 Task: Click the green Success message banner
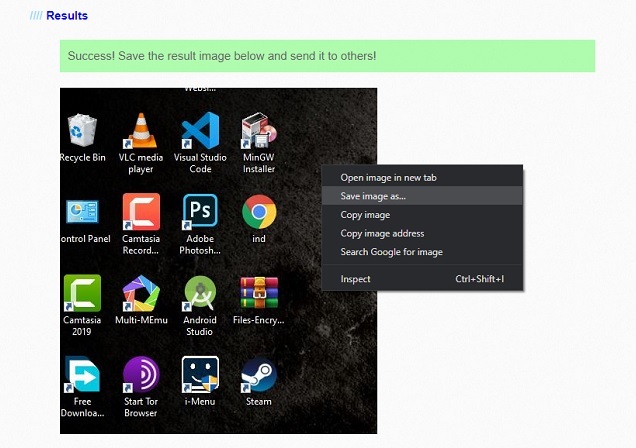point(327,56)
